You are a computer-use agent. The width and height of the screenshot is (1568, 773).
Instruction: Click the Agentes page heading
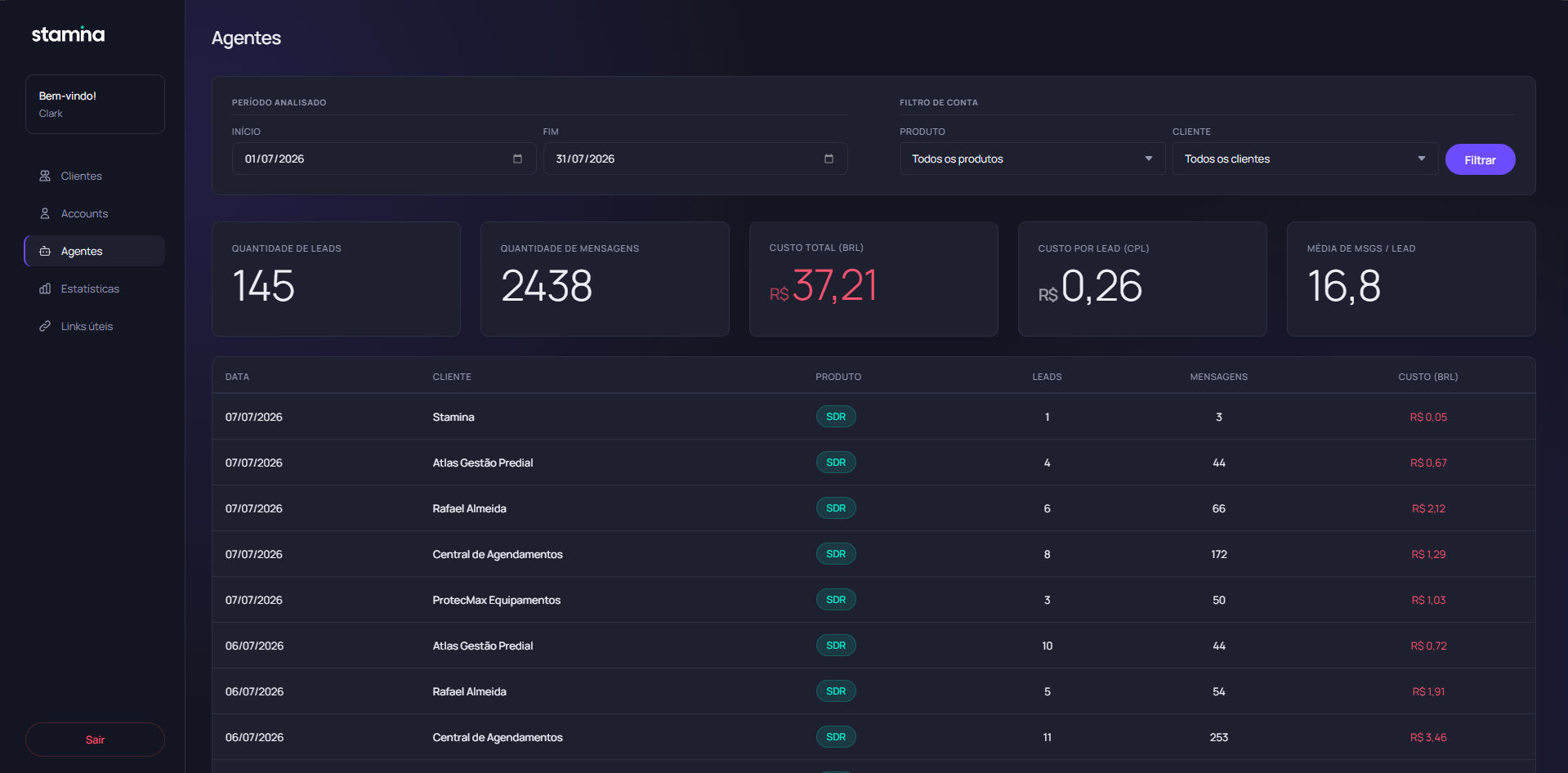click(246, 38)
